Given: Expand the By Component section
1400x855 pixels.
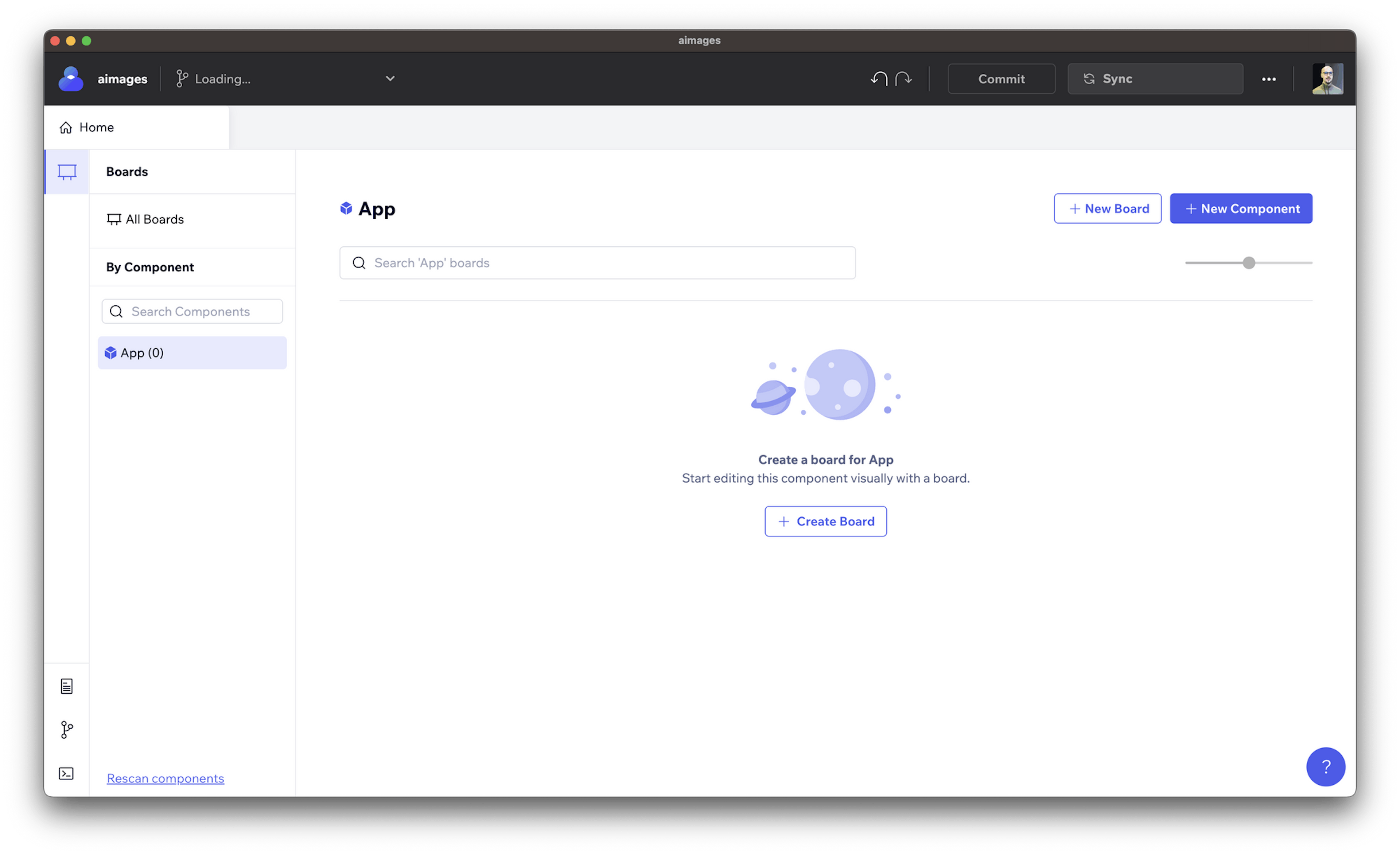Looking at the screenshot, I should tap(150, 267).
